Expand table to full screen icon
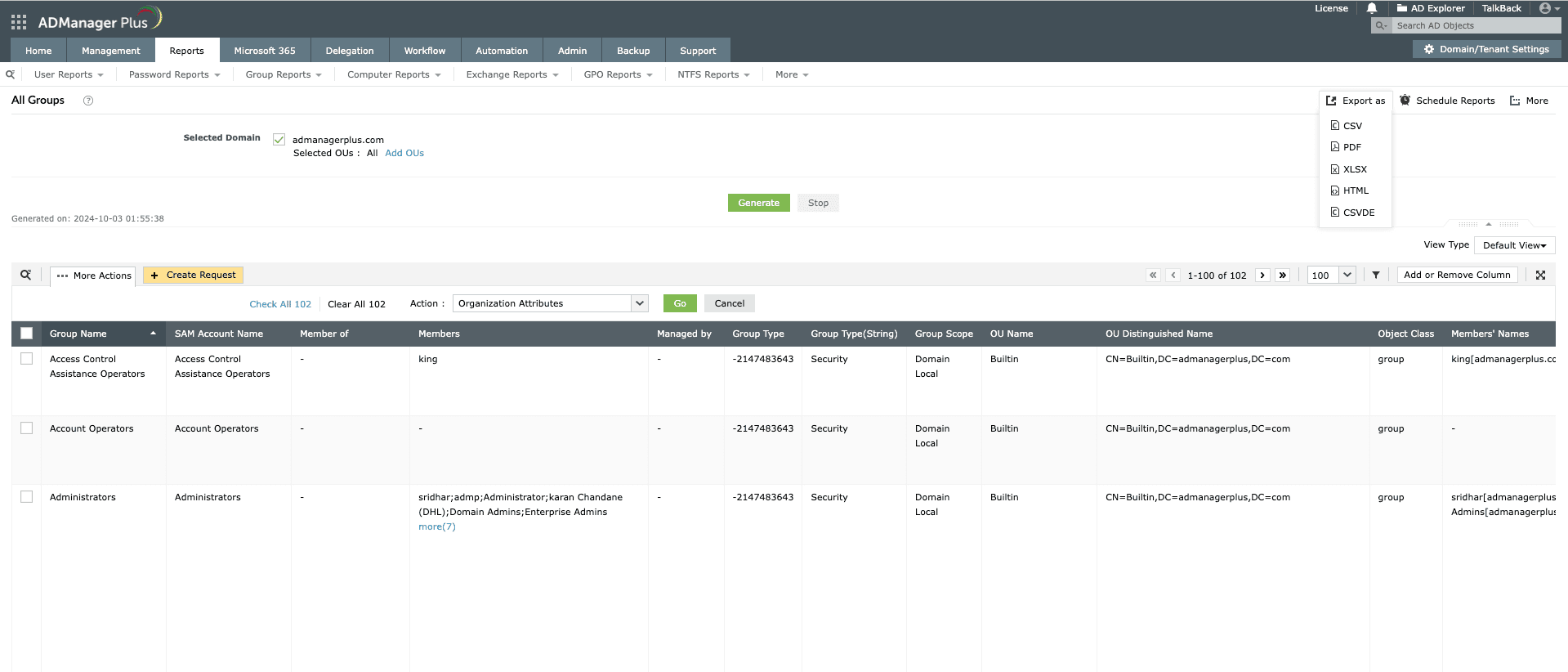 tap(1540, 276)
